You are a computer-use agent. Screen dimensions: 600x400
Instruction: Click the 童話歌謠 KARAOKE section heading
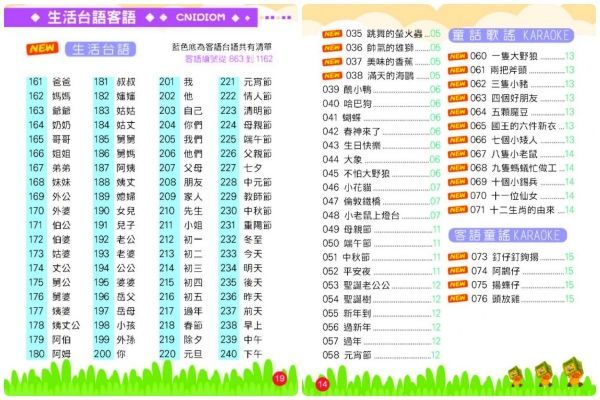(x=511, y=35)
